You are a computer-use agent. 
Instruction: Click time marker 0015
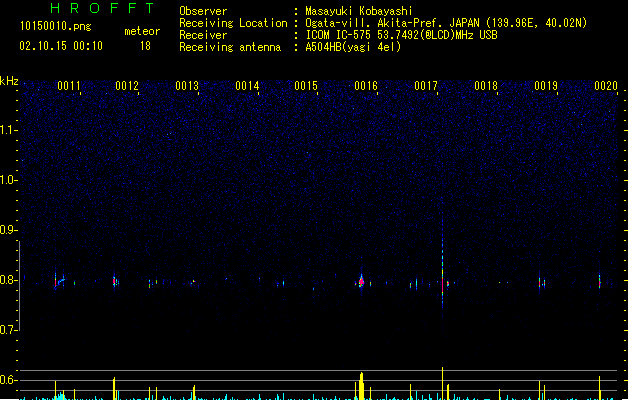306,86
